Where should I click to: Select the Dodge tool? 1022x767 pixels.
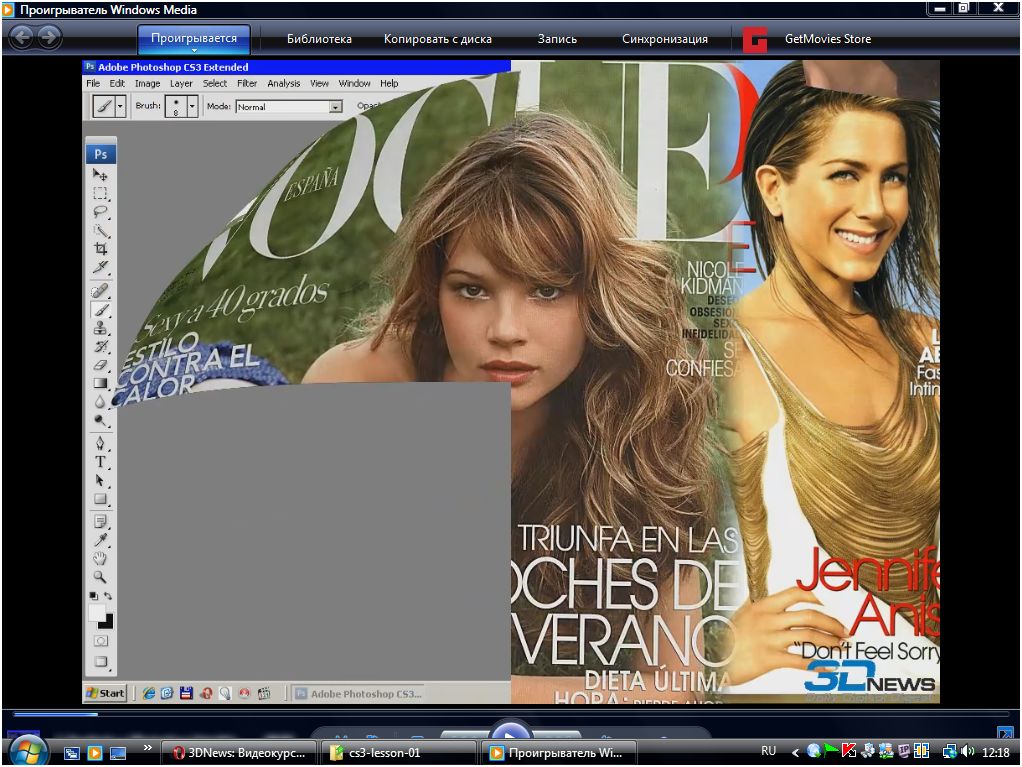tap(100, 420)
